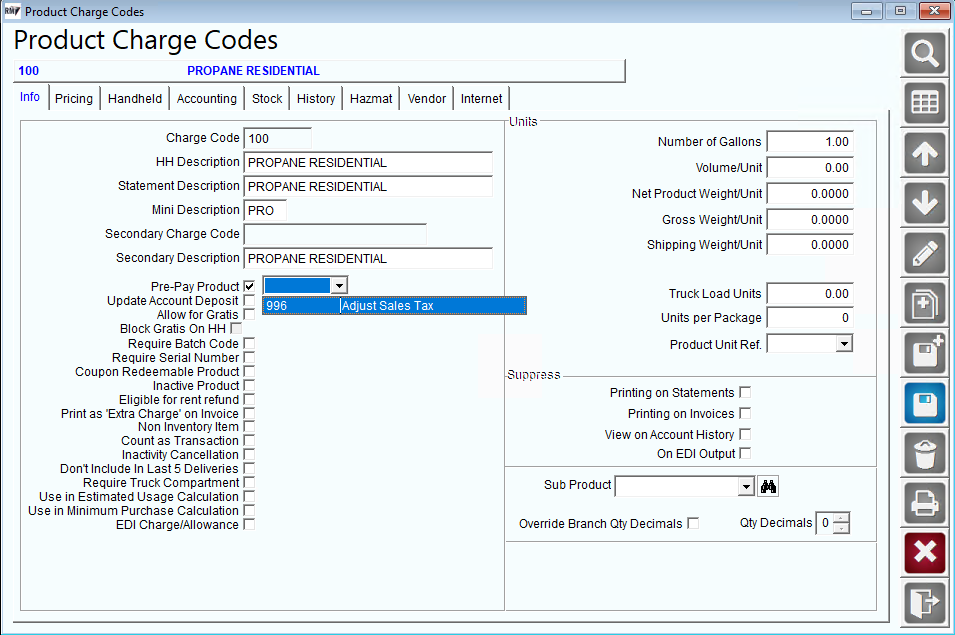
Task: Click the binoculars beside Sub Product
Action: tap(768, 486)
